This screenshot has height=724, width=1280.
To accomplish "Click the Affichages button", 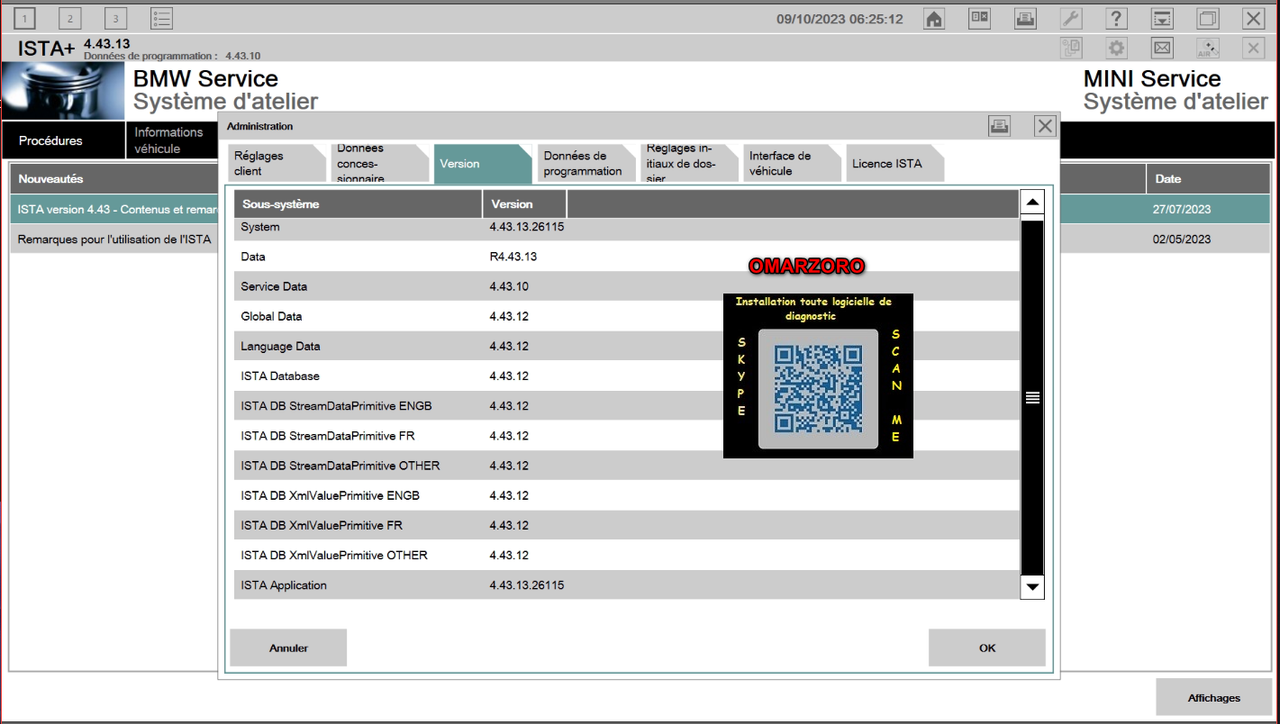I will 1214,698.
